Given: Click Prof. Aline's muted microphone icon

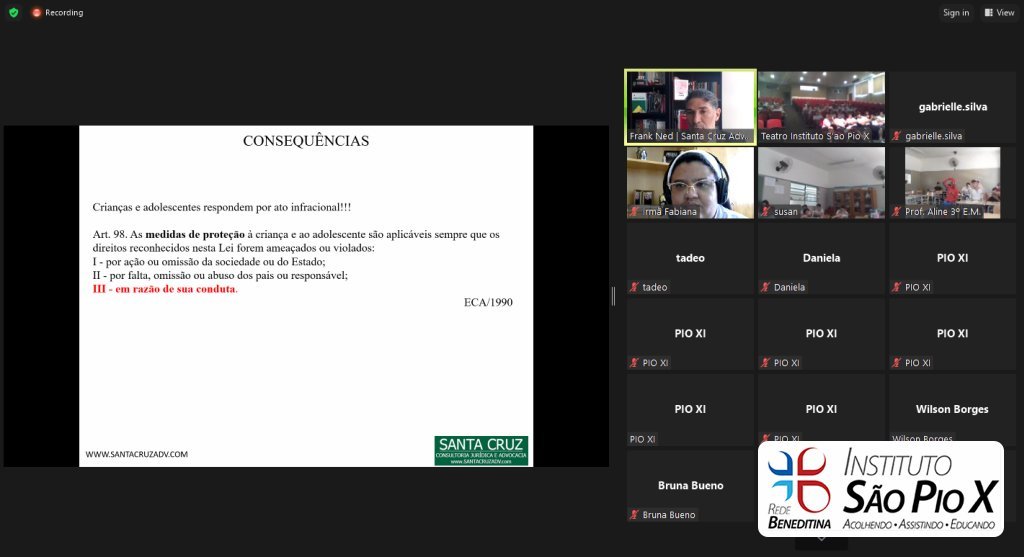Looking at the screenshot, I should (x=897, y=212).
